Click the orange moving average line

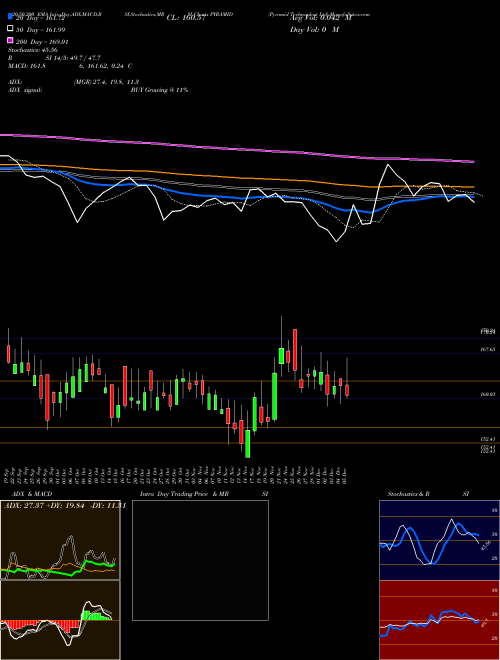click(x=236, y=177)
